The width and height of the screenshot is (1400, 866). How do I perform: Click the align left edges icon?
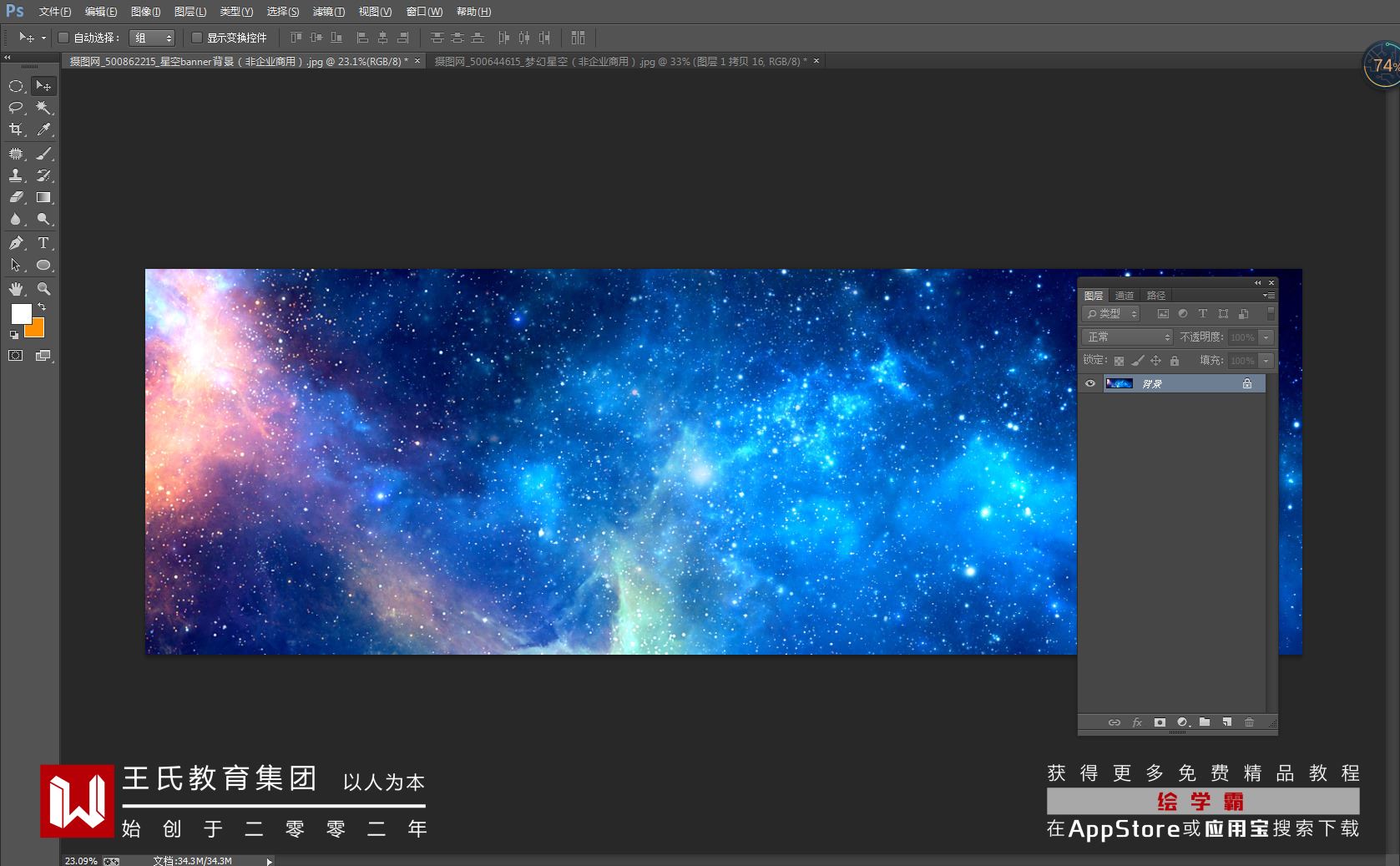pos(362,38)
